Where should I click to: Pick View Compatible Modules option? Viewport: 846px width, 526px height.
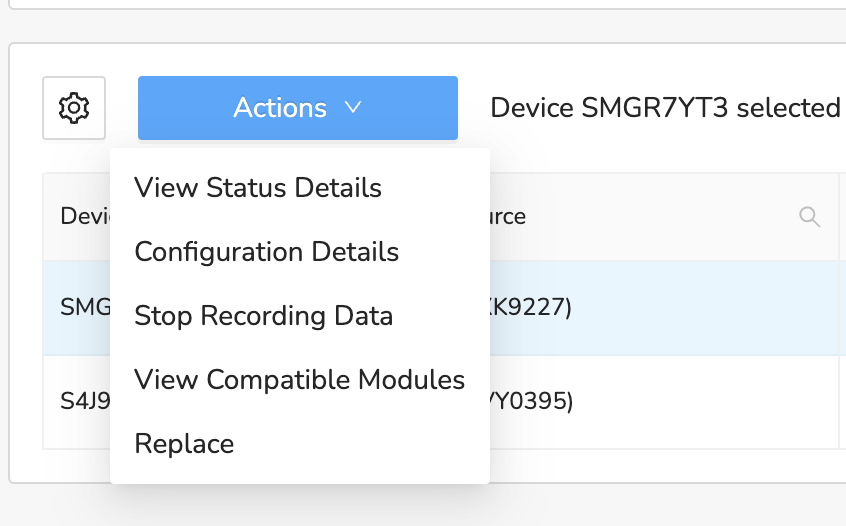299,380
